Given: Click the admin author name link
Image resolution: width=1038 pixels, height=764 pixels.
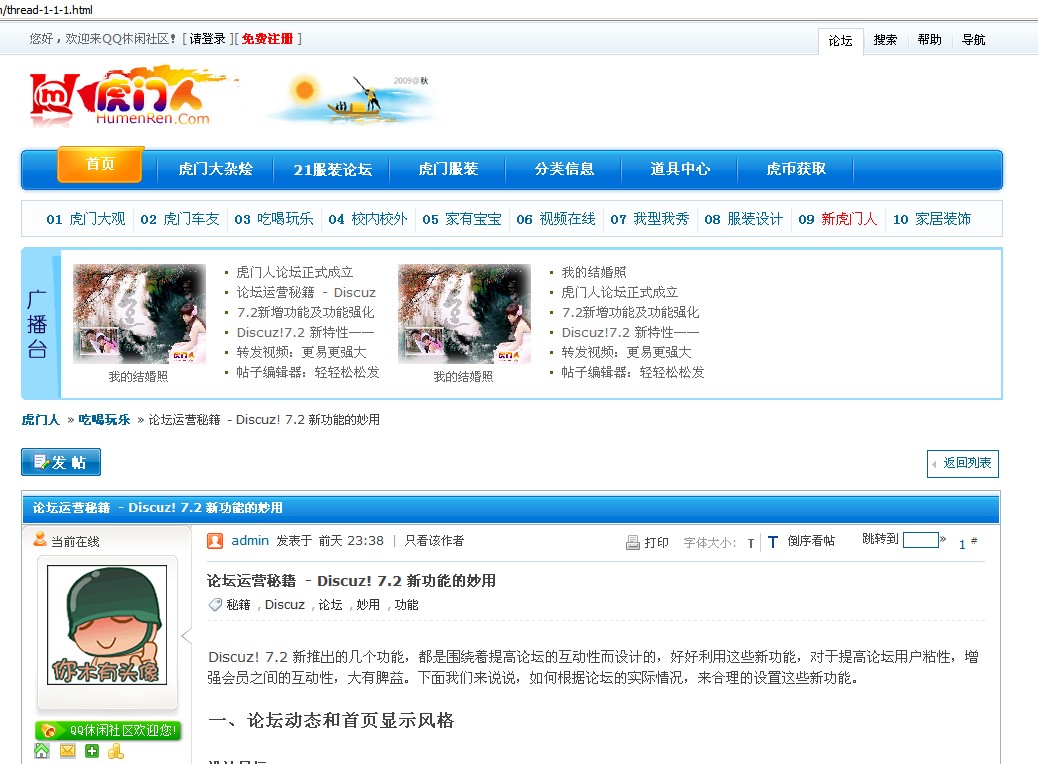Looking at the screenshot, I should tap(250, 541).
